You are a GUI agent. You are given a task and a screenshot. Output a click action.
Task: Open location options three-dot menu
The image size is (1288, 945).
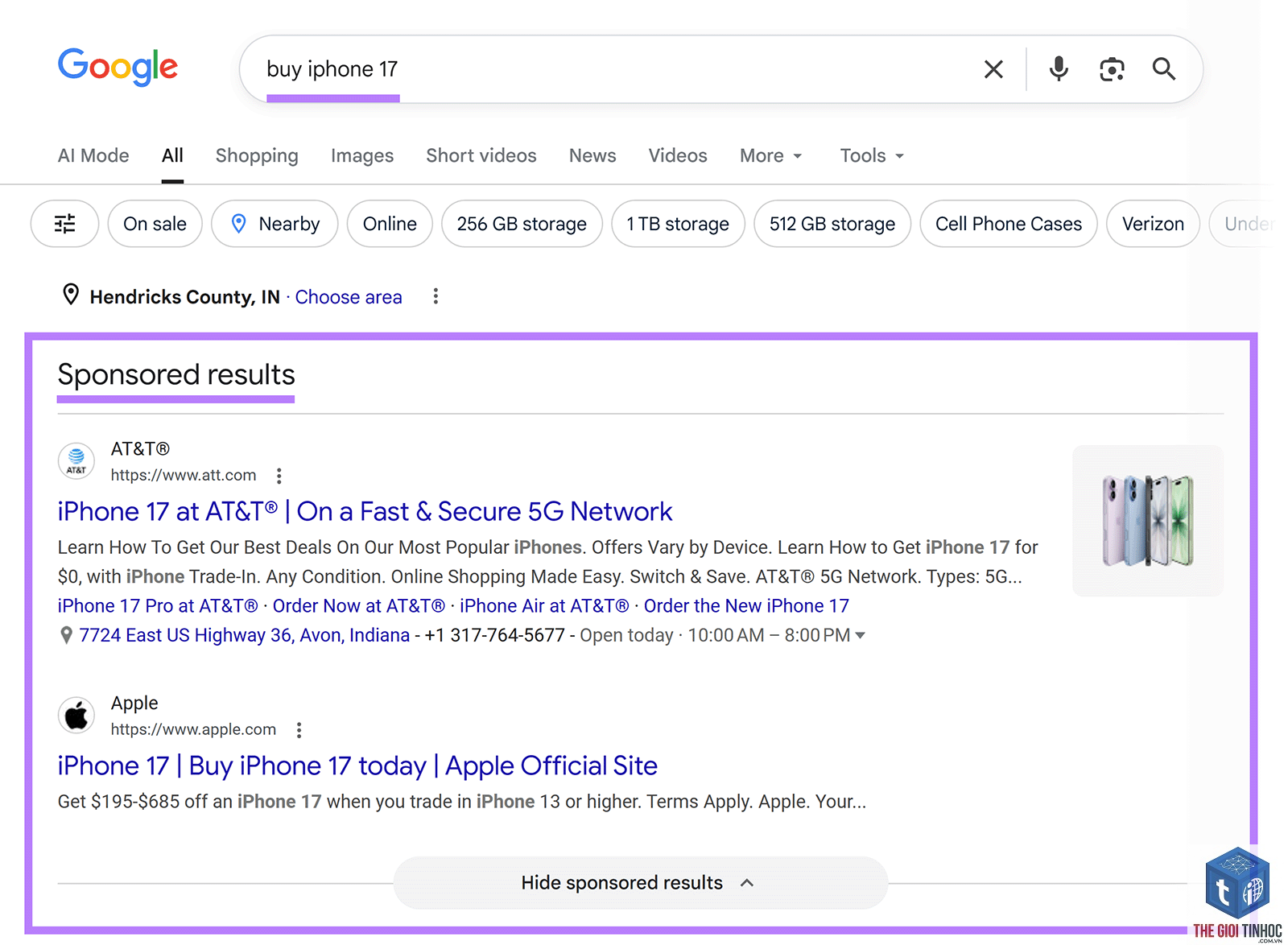coord(436,296)
